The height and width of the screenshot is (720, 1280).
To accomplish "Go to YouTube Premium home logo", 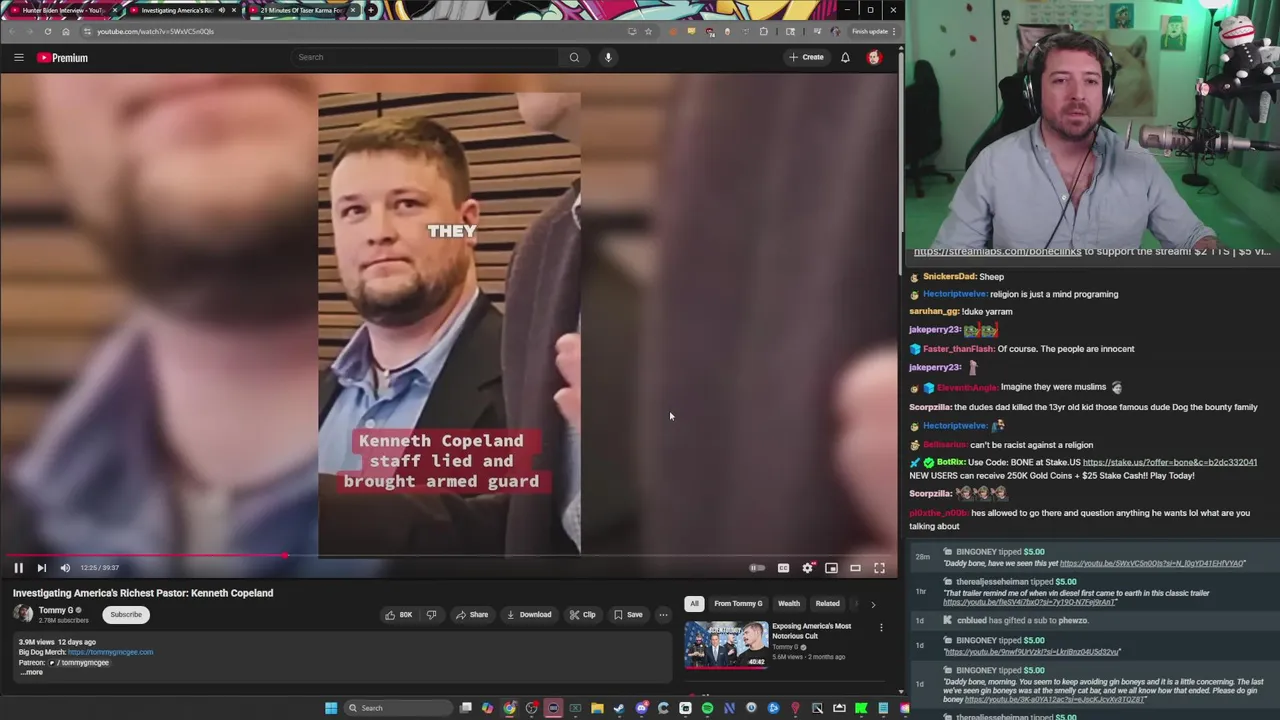I will (63, 58).
